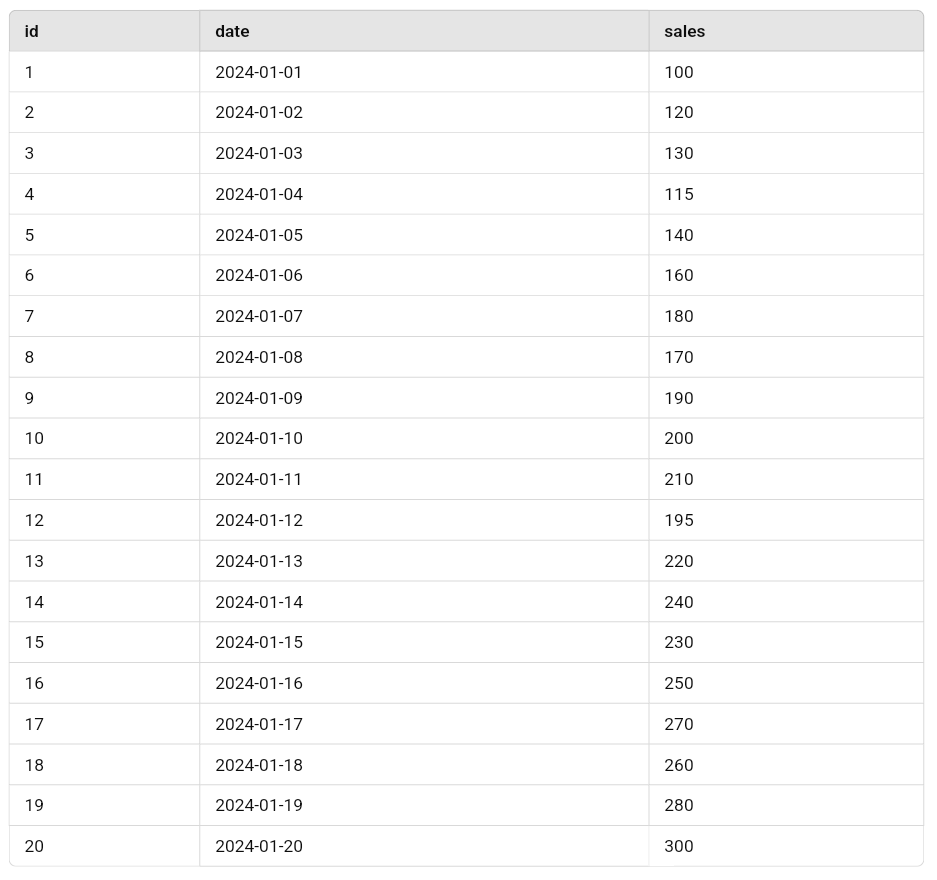Click the id cell for row 19
937x880 pixels.
[x=34, y=805]
